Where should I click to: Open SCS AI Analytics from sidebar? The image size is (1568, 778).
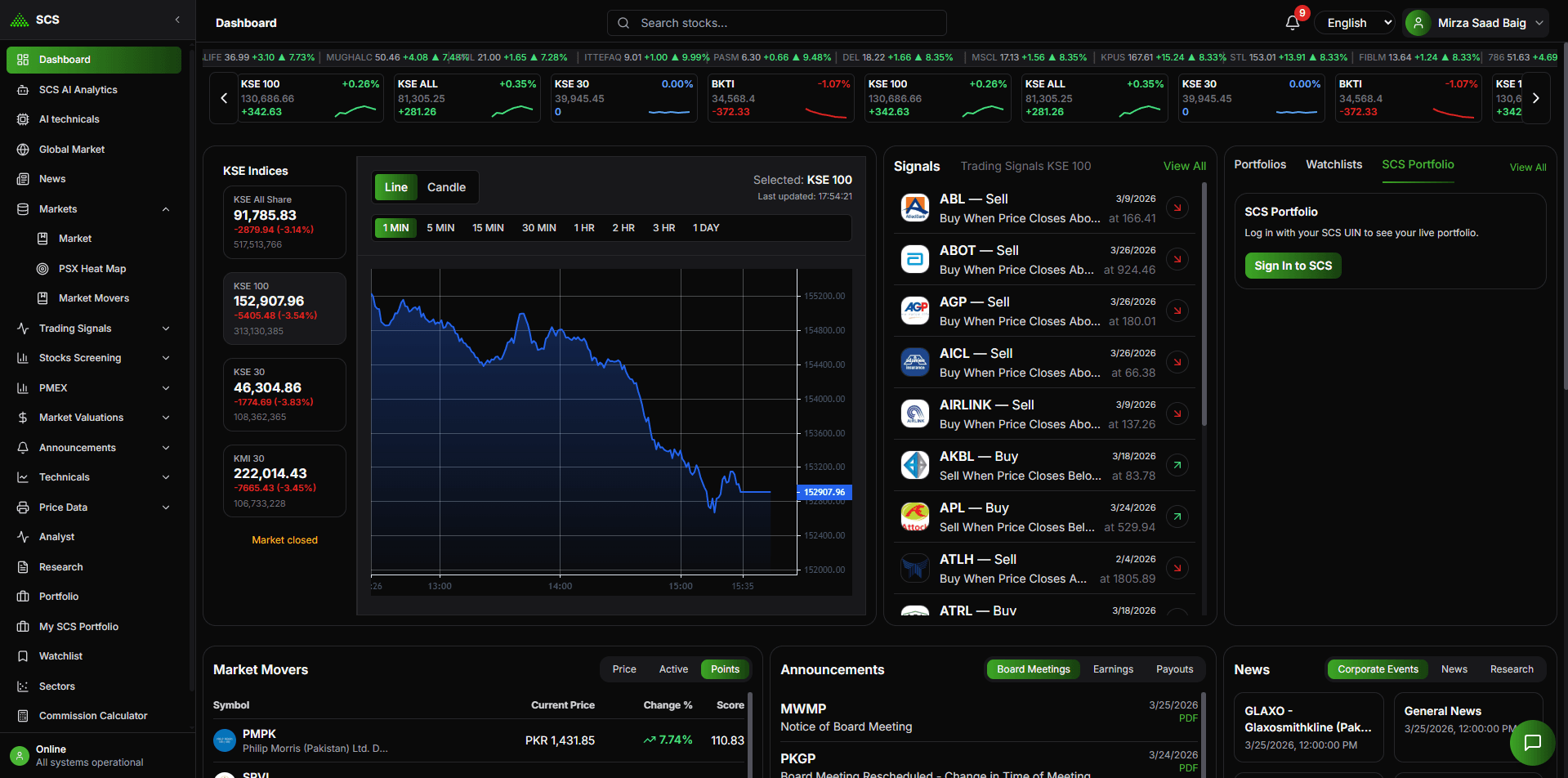pos(94,90)
